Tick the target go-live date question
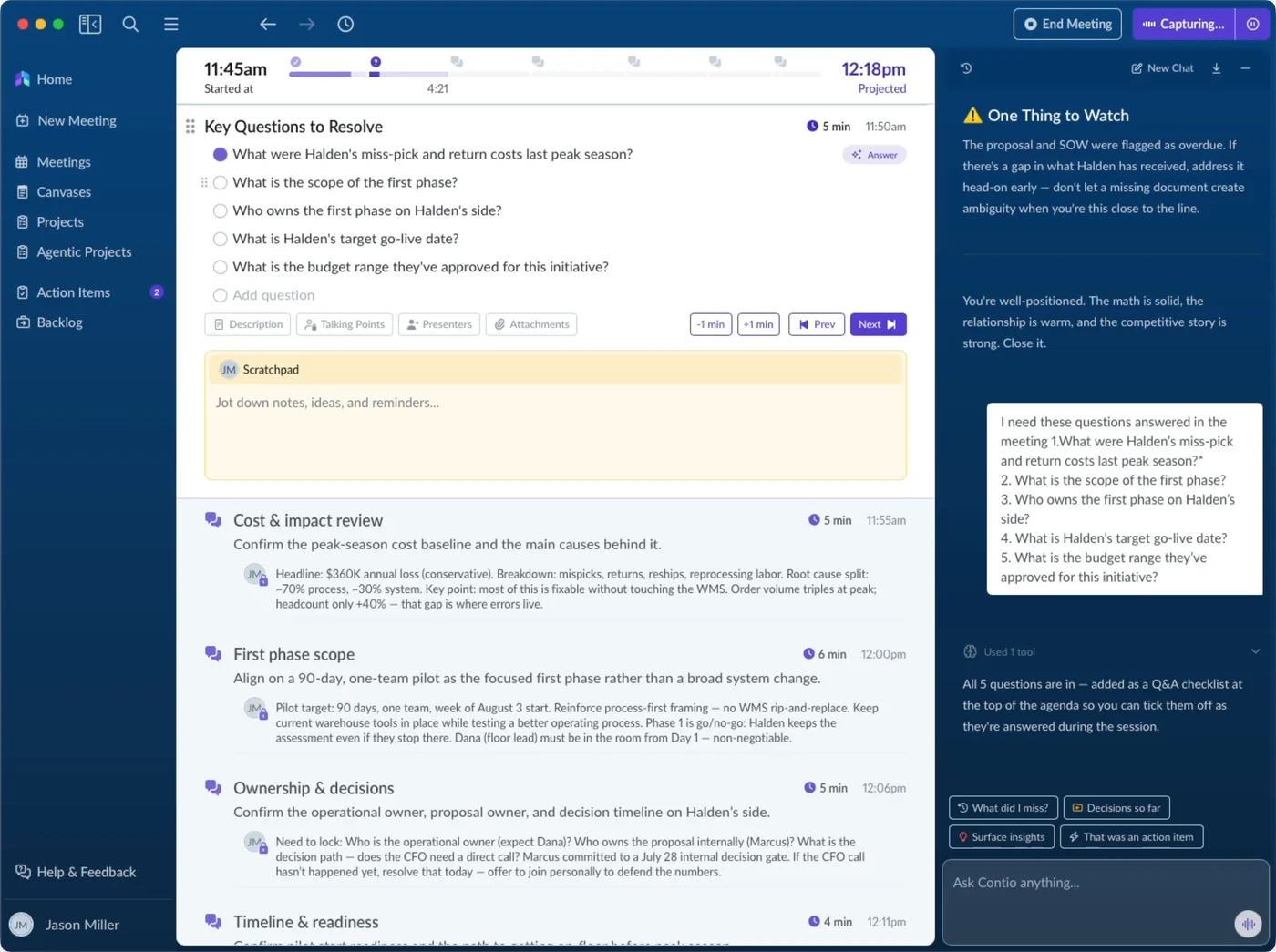The image size is (1276, 952). coord(220,240)
